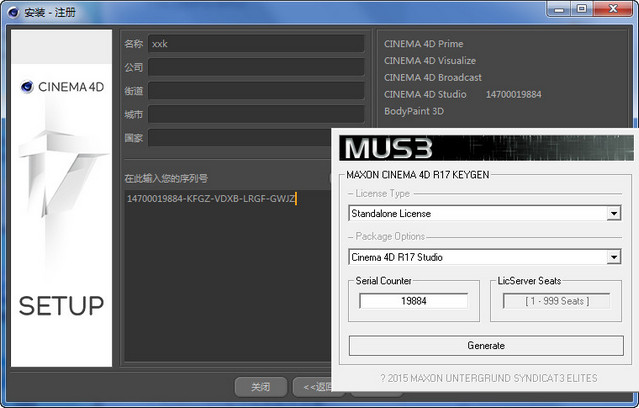Image resolution: width=639 pixels, height=408 pixels.
Task: Click the Generate button
Action: coord(486,346)
